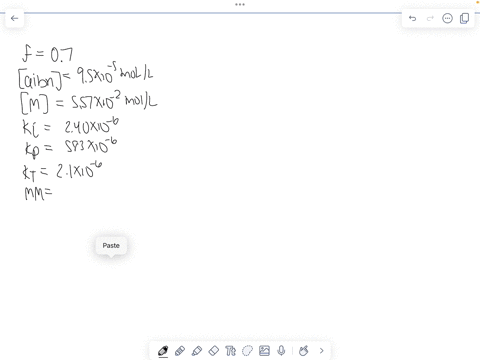Select the Lasso selection tool
480x360 pixels.
(x=247, y=351)
